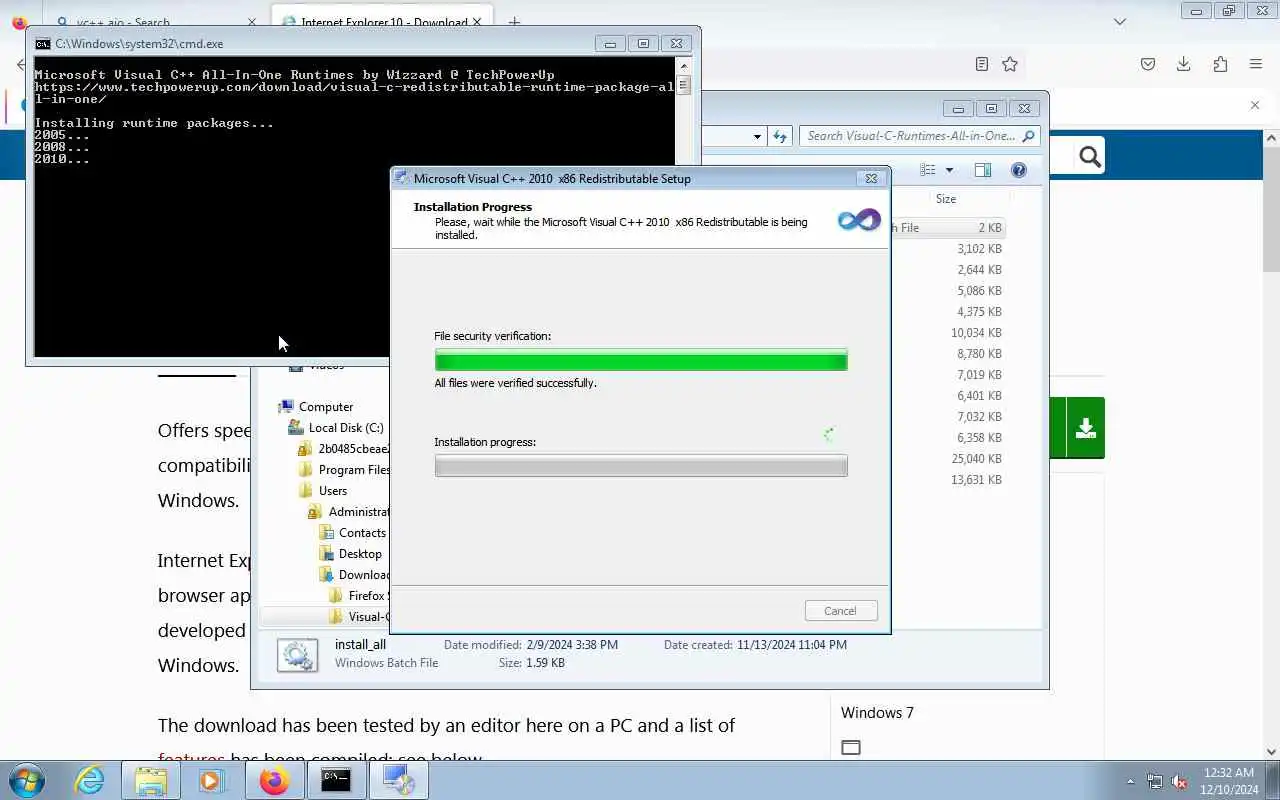Toggle the Explorer preview pane icon
This screenshot has height=800, width=1280.
coord(983,170)
